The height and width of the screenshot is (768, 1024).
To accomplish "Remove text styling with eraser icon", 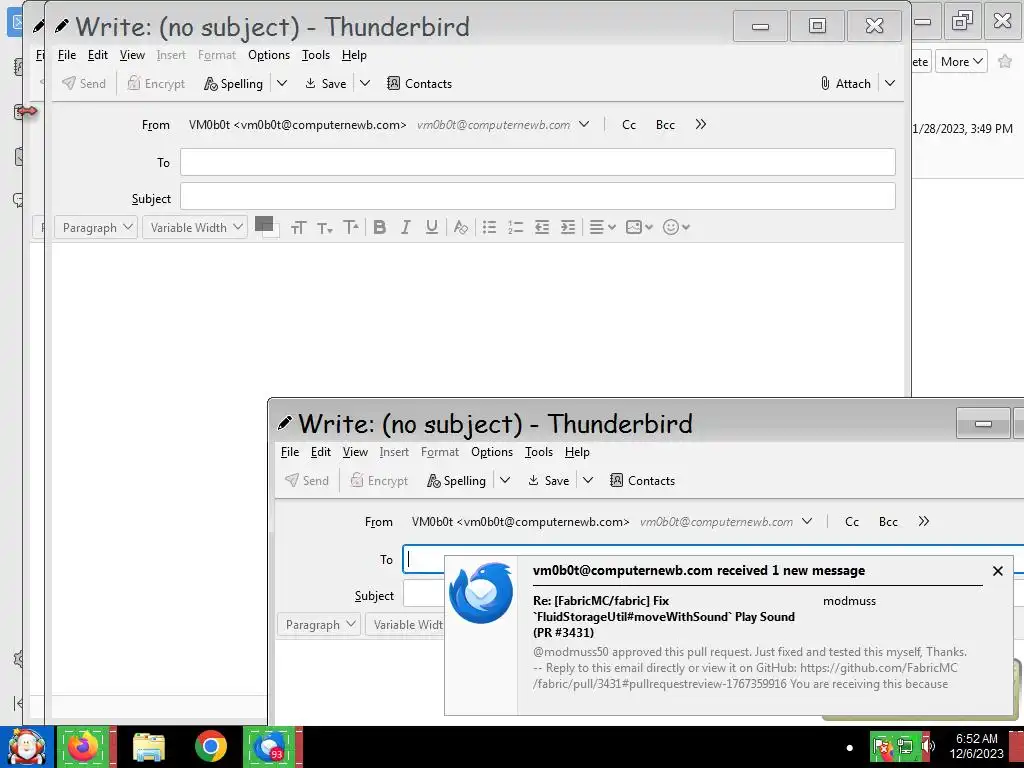I will pyautogui.click(x=460, y=227).
